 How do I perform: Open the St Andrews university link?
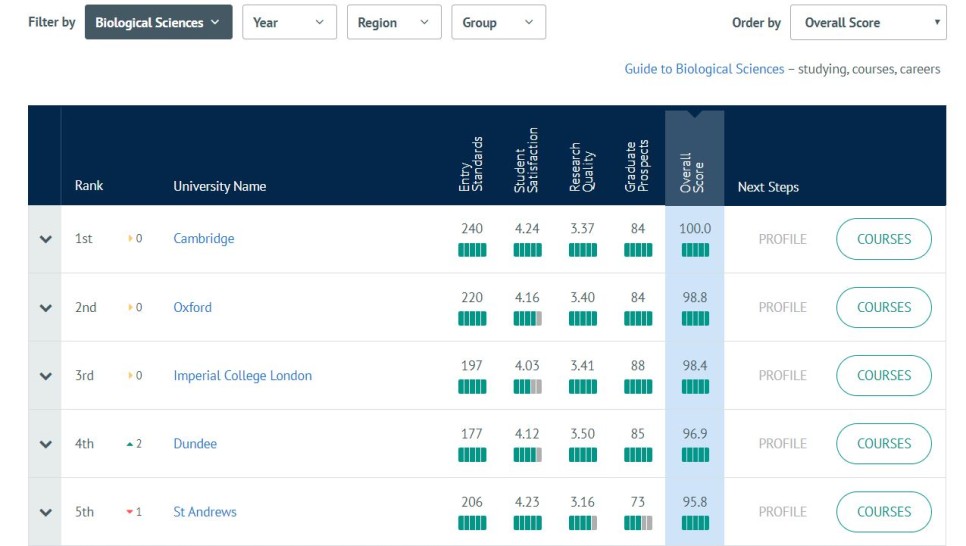tap(205, 511)
